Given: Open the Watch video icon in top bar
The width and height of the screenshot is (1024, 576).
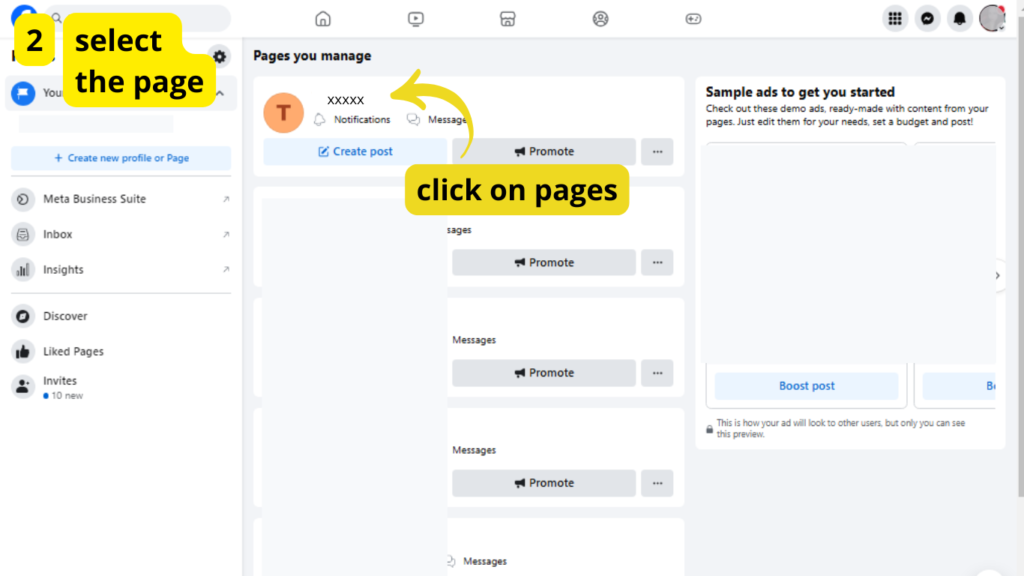Looking at the screenshot, I should (x=416, y=19).
